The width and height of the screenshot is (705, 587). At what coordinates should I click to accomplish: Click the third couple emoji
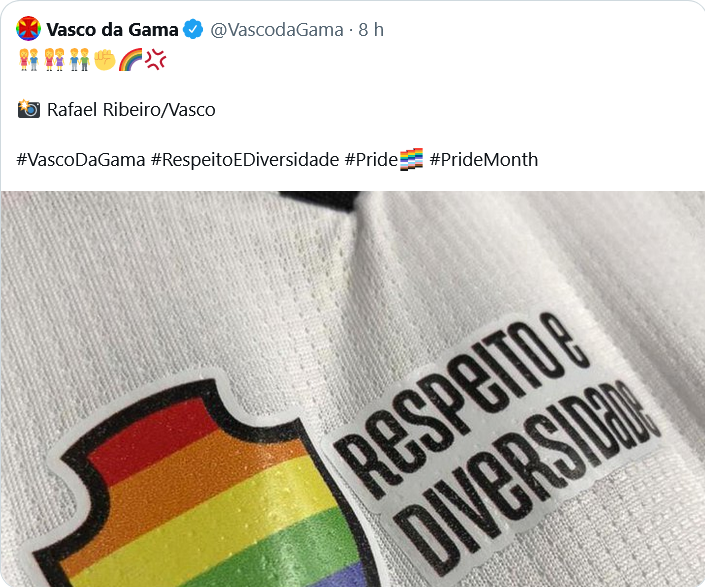(80, 60)
